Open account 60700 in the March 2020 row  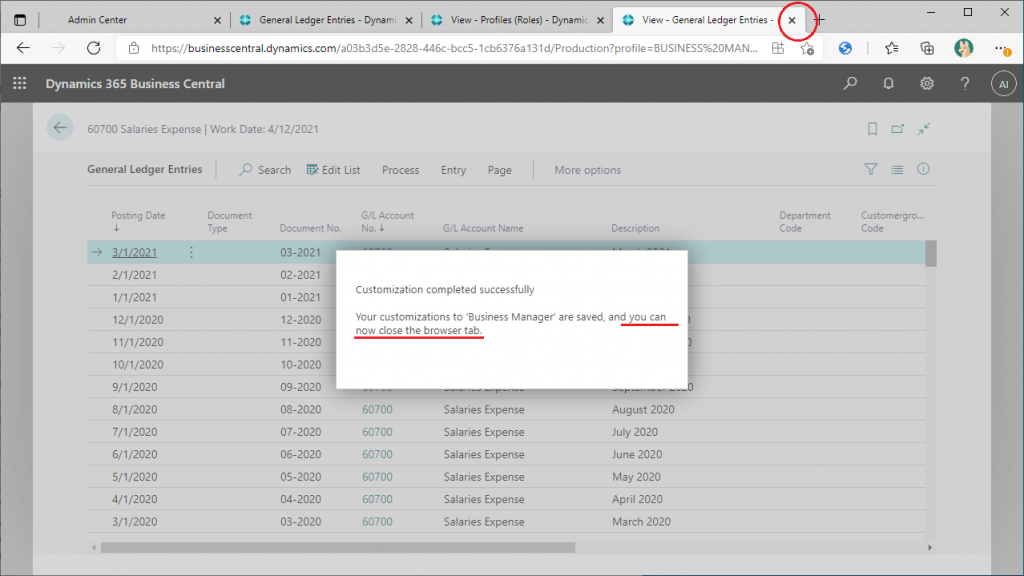point(377,521)
